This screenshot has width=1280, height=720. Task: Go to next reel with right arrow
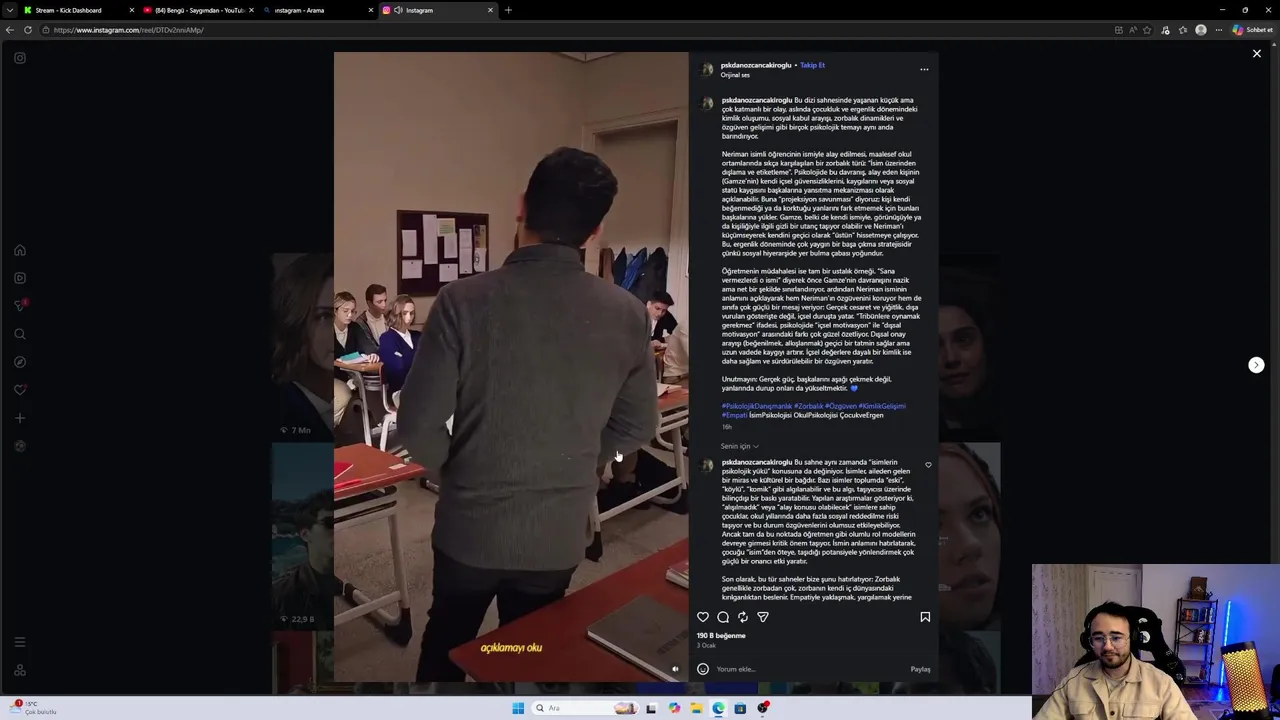[x=1257, y=365]
